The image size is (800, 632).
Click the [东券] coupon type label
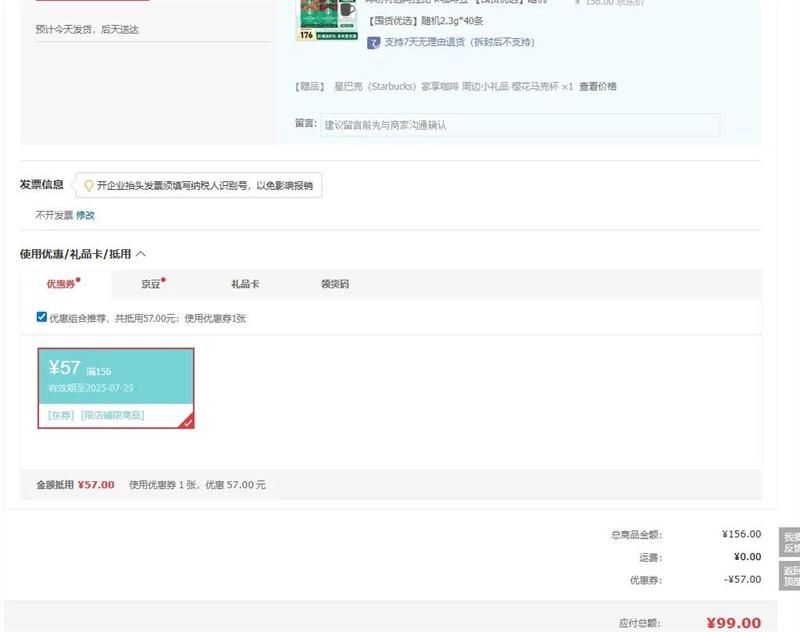(x=61, y=415)
